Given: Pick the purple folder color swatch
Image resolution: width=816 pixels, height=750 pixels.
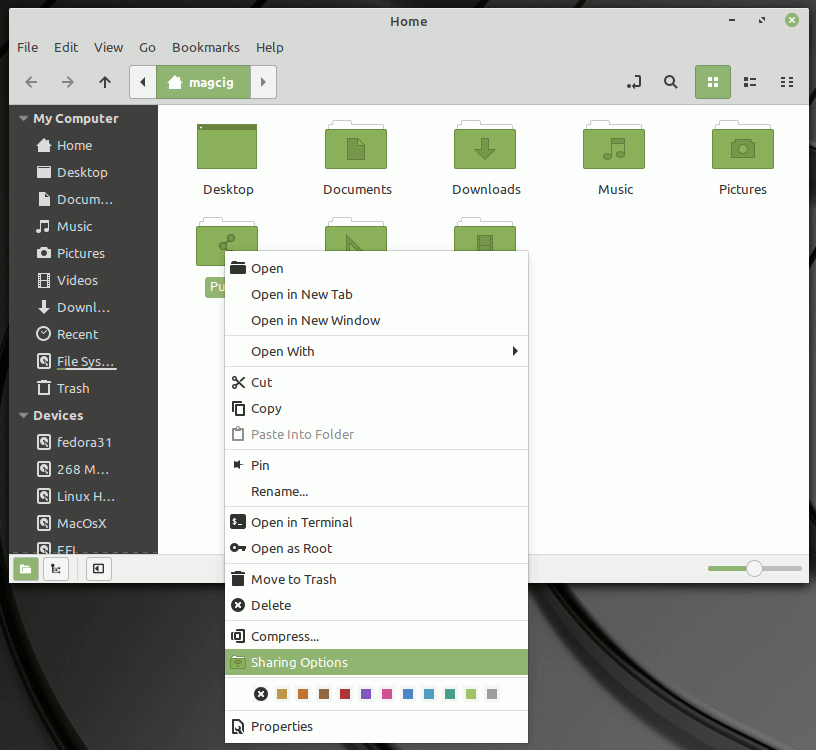Looking at the screenshot, I should point(366,694).
